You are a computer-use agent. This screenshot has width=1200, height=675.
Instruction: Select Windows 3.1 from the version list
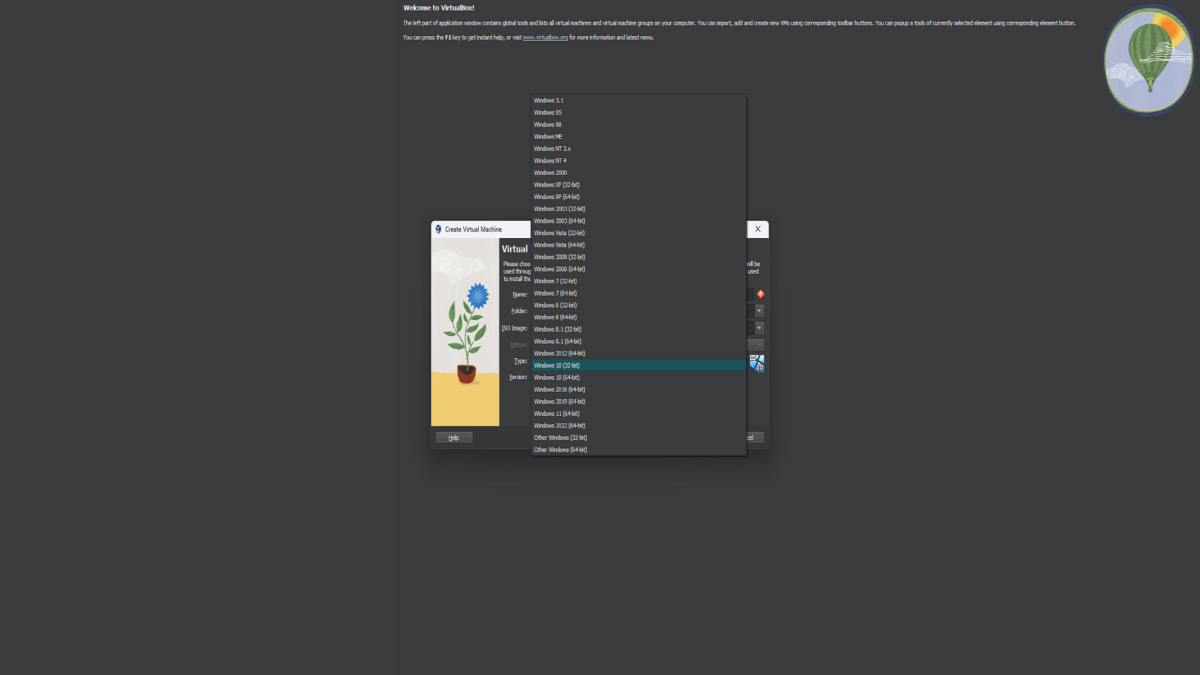coord(639,101)
